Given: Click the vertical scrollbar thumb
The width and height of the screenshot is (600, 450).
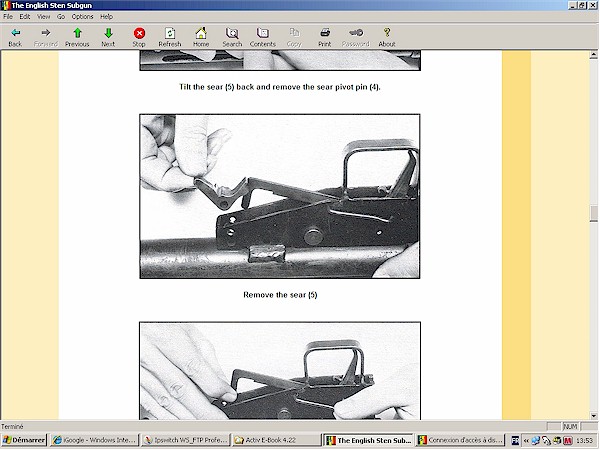Looking at the screenshot, I should click(x=593, y=214).
